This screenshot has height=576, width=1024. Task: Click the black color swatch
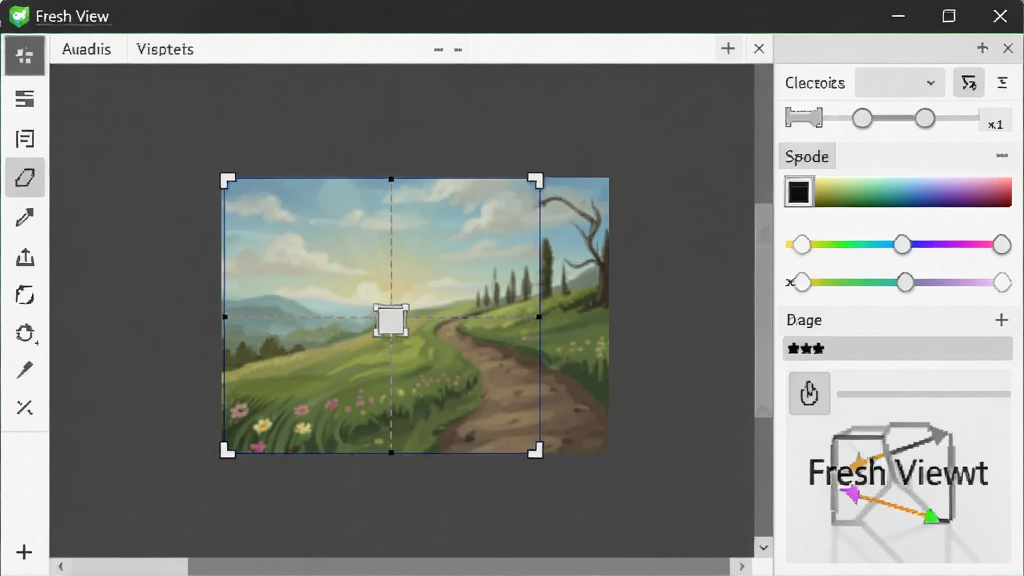(799, 192)
